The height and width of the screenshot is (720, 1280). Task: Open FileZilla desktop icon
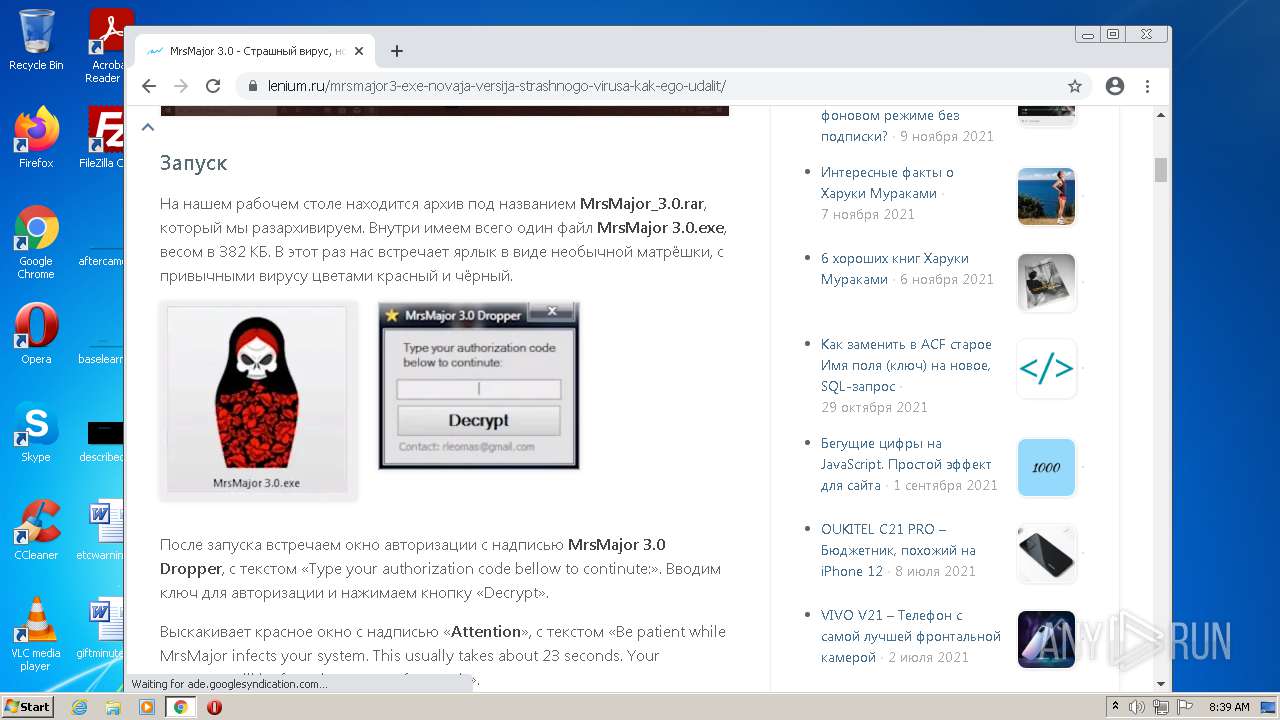pos(102,138)
